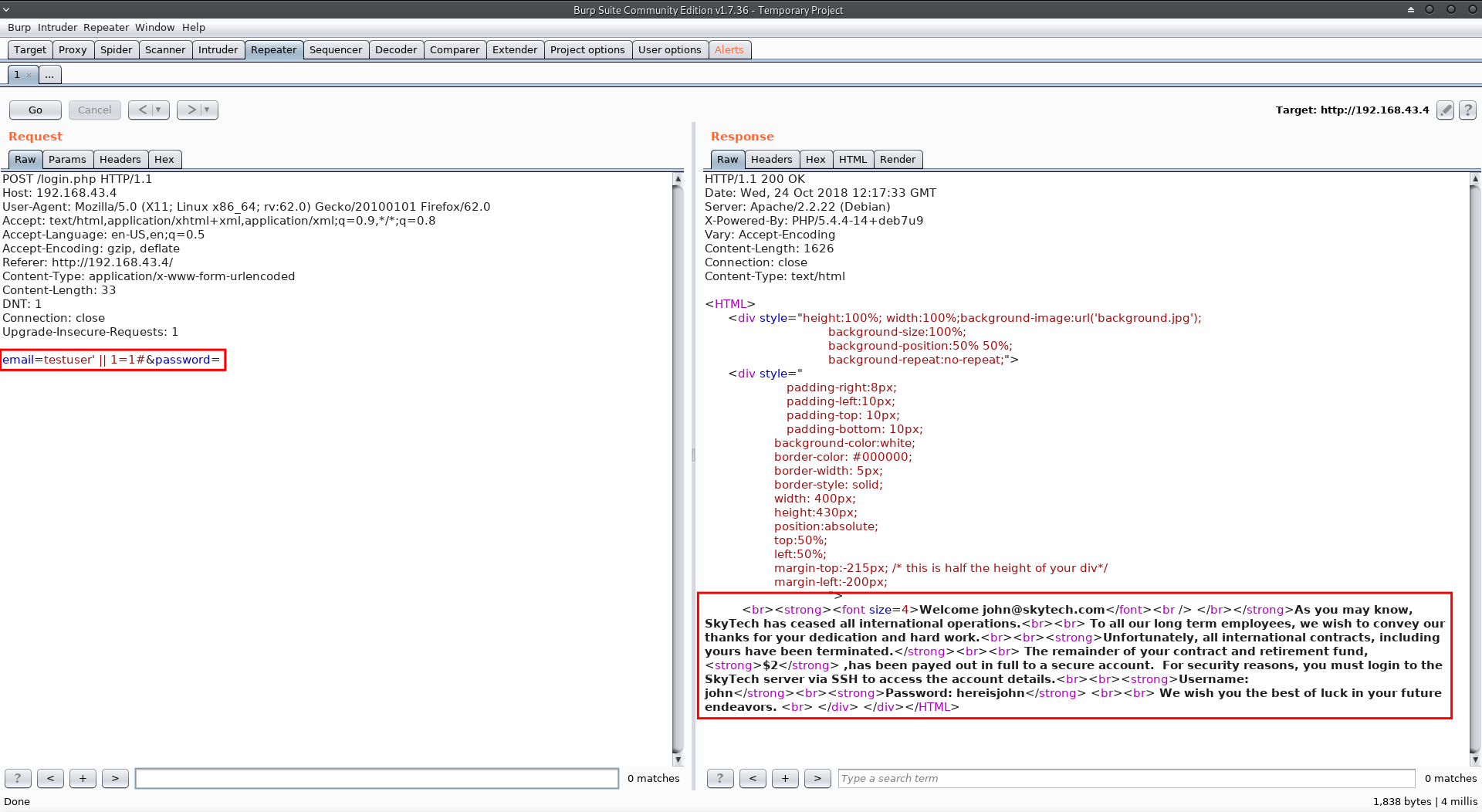The height and width of the screenshot is (812, 1482).
Task: Show response Headers view
Action: (772, 159)
